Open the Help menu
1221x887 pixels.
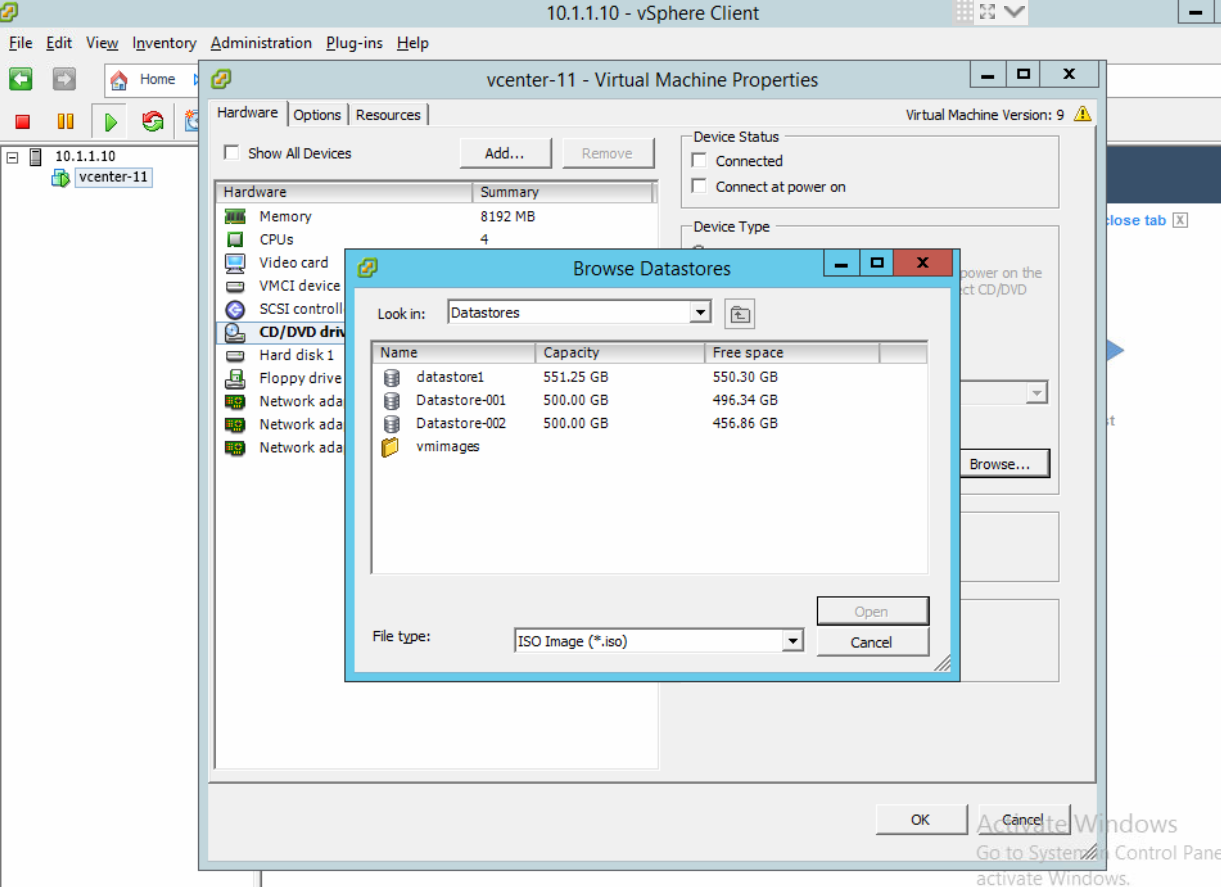tap(413, 43)
